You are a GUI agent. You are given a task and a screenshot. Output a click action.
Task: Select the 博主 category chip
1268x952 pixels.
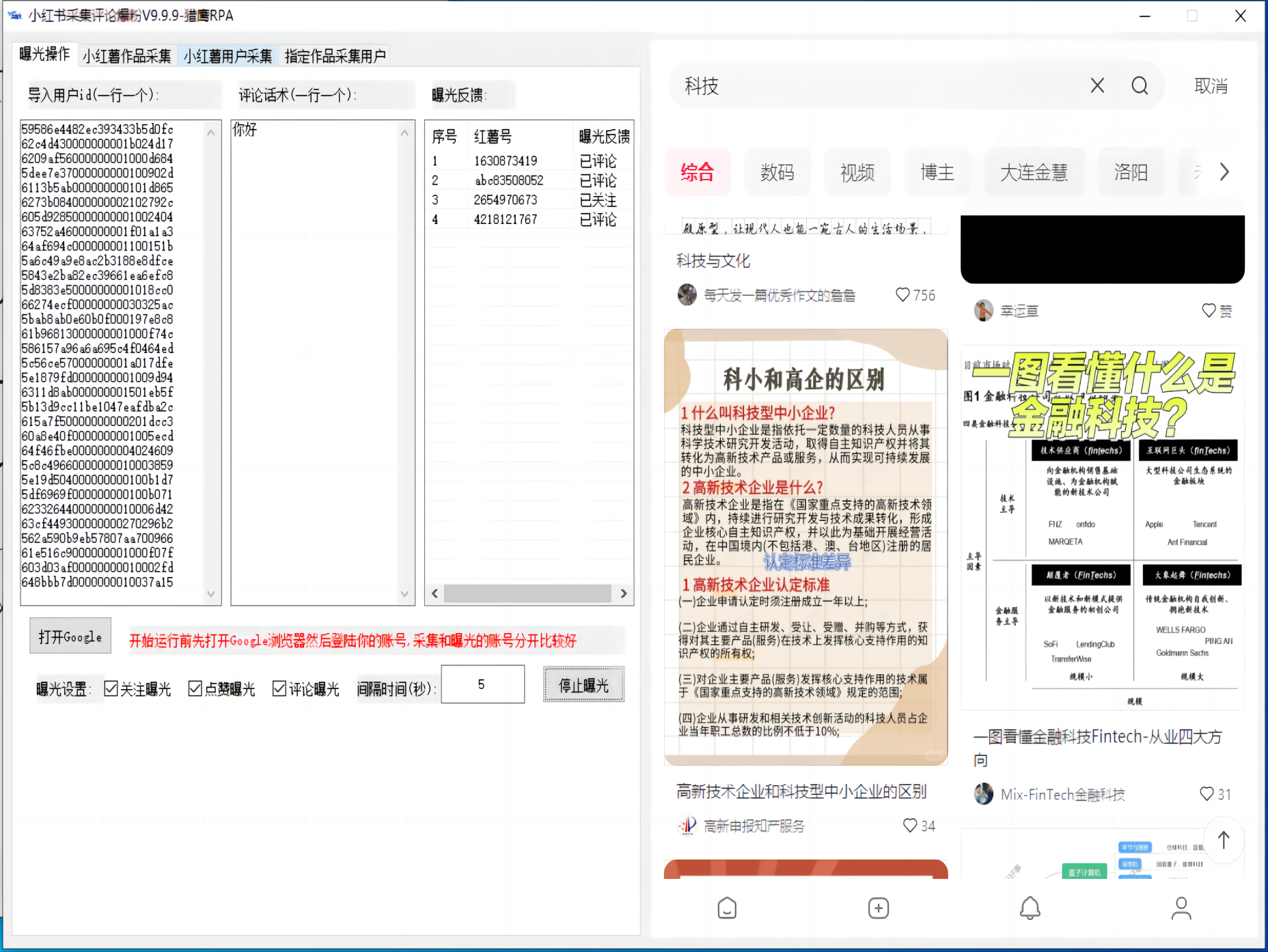click(937, 171)
